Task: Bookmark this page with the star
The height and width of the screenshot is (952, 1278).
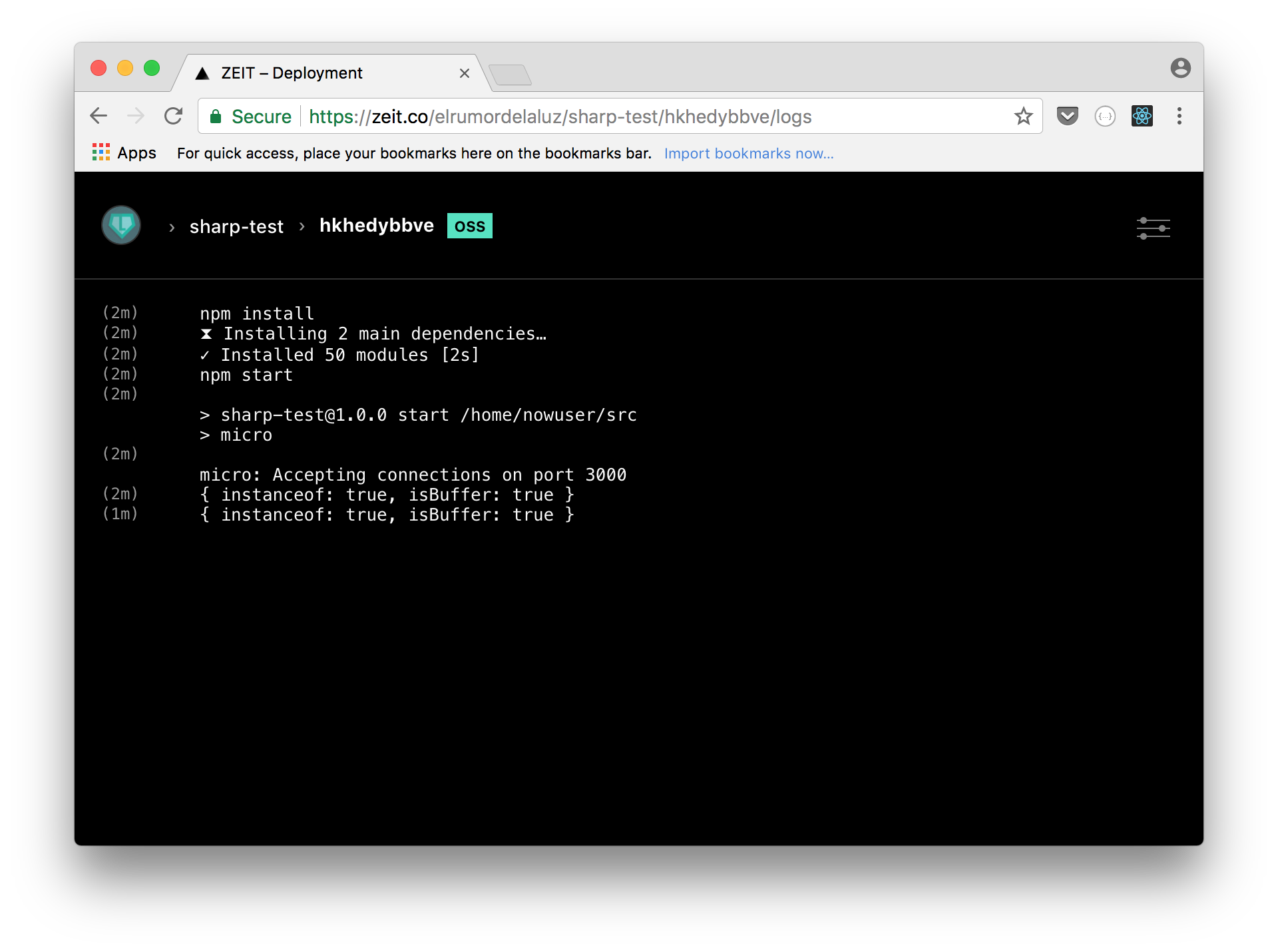Action: [x=1023, y=116]
